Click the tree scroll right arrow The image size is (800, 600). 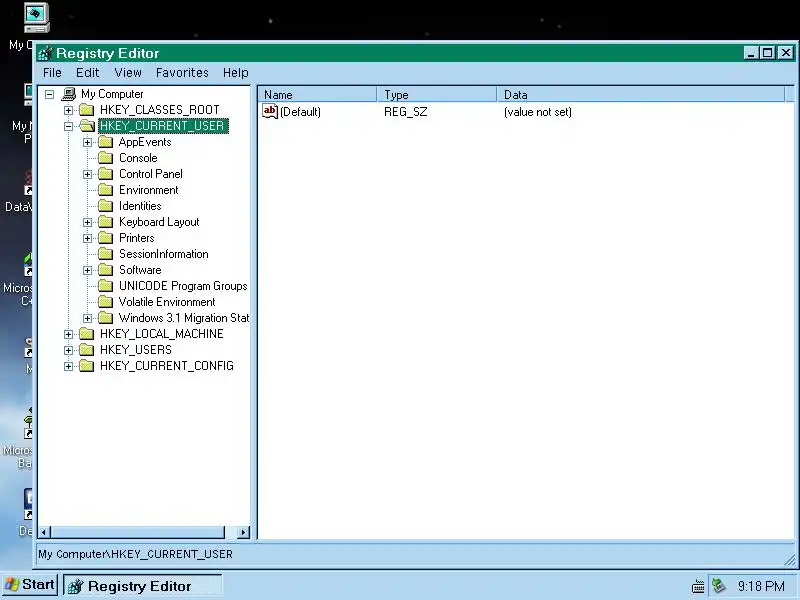click(x=243, y=532)
